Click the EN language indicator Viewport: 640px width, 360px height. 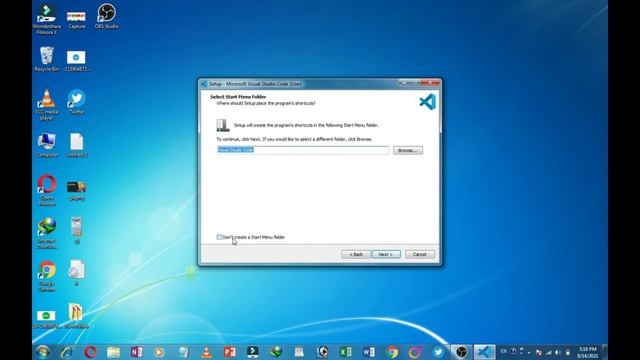pos(504,351)
